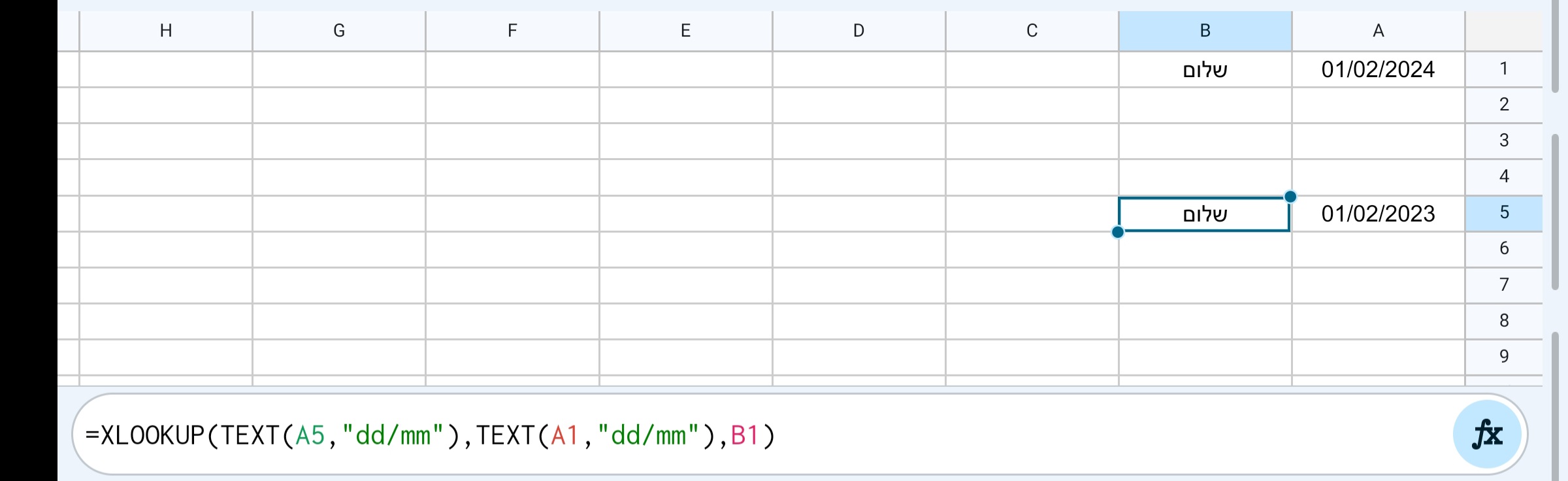Click selected cell B5 with שלום
Viewport: 1568px width, 481px height.
(x=1205, y=214)
